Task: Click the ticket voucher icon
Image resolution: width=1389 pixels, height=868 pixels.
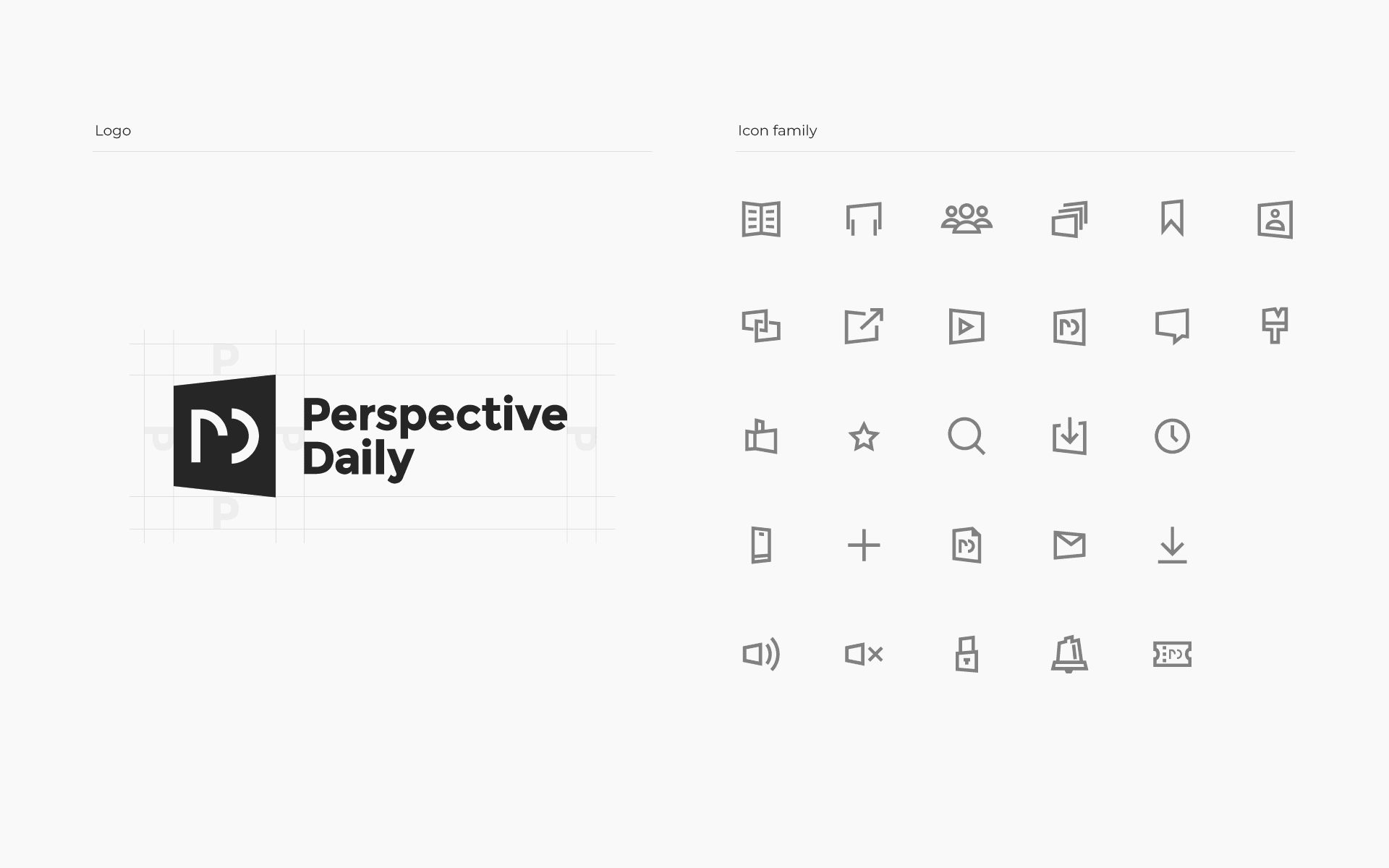Action: coord(1172,654)
